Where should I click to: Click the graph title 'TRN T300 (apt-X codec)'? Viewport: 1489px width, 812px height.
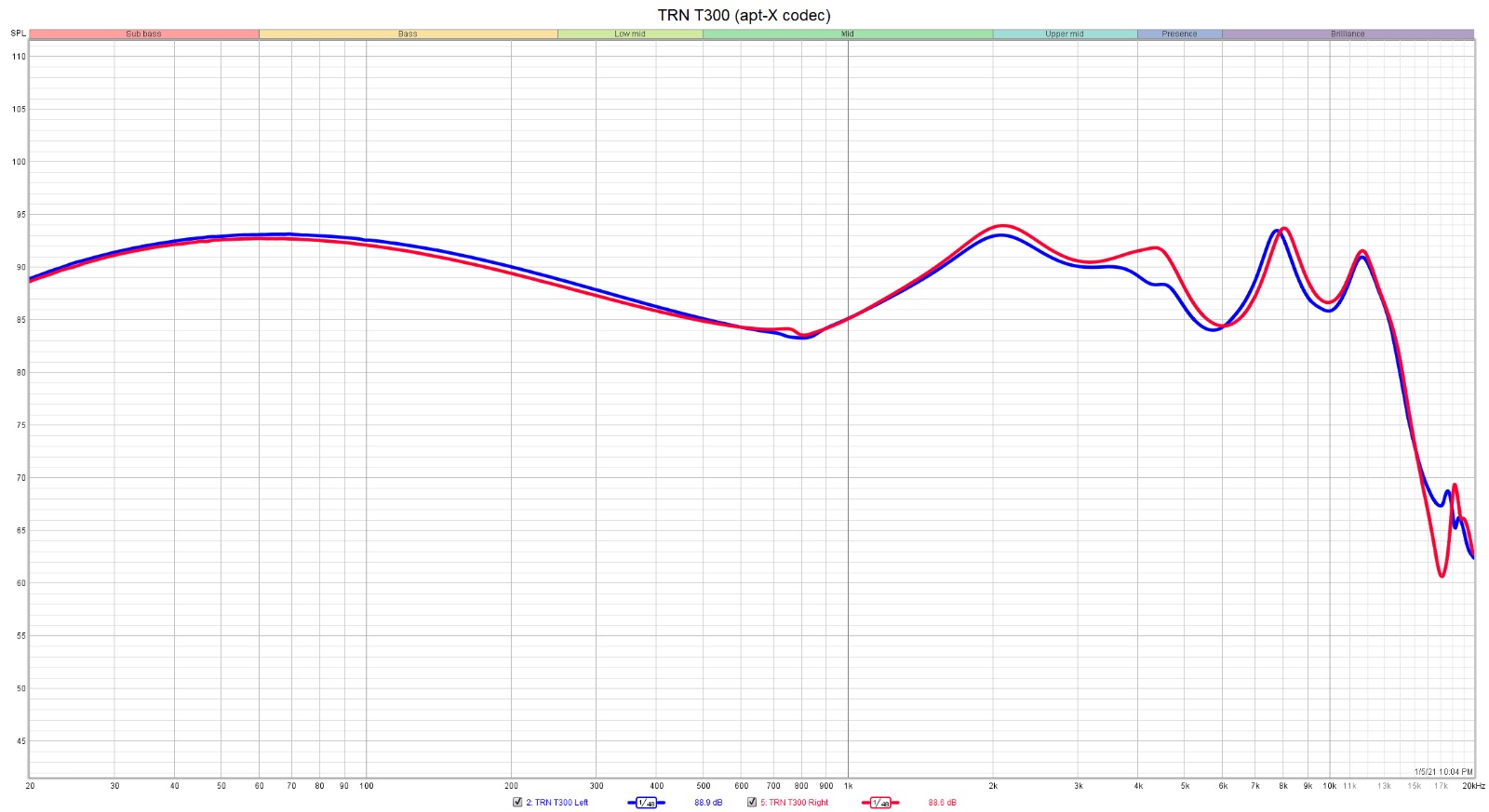[x=744, y=15]
